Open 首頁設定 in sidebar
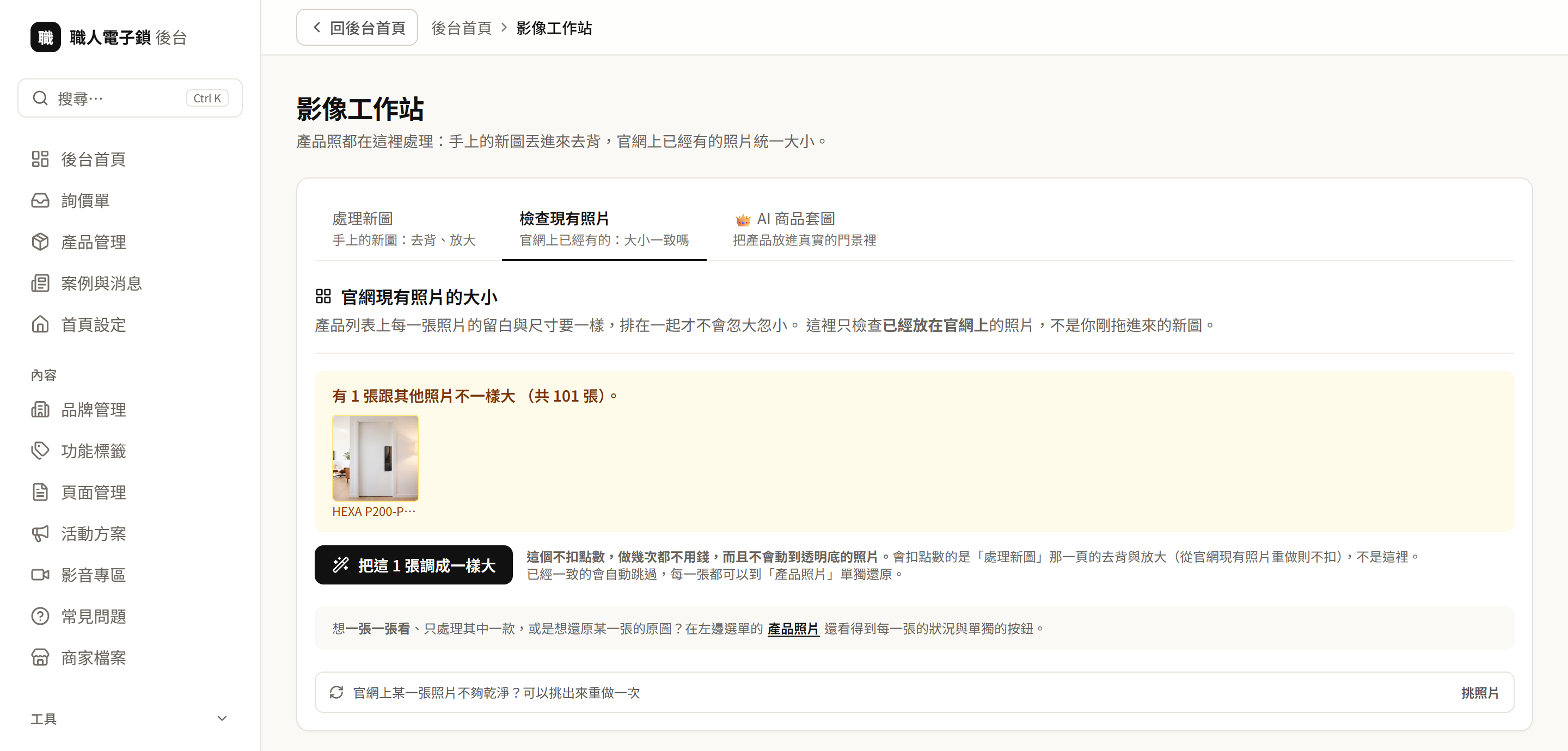The height and width of the screenshot is (751, 1568). [x=130, y=324]
